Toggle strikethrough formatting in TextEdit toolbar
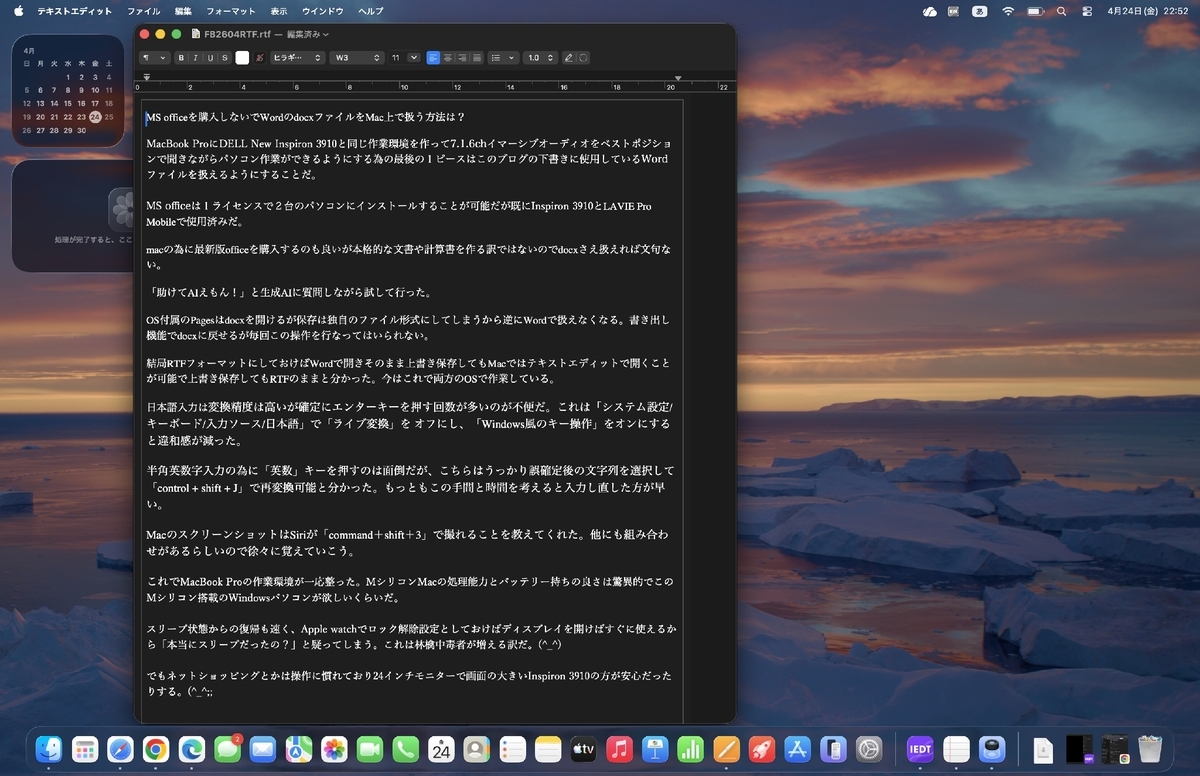 click(225, 58)
